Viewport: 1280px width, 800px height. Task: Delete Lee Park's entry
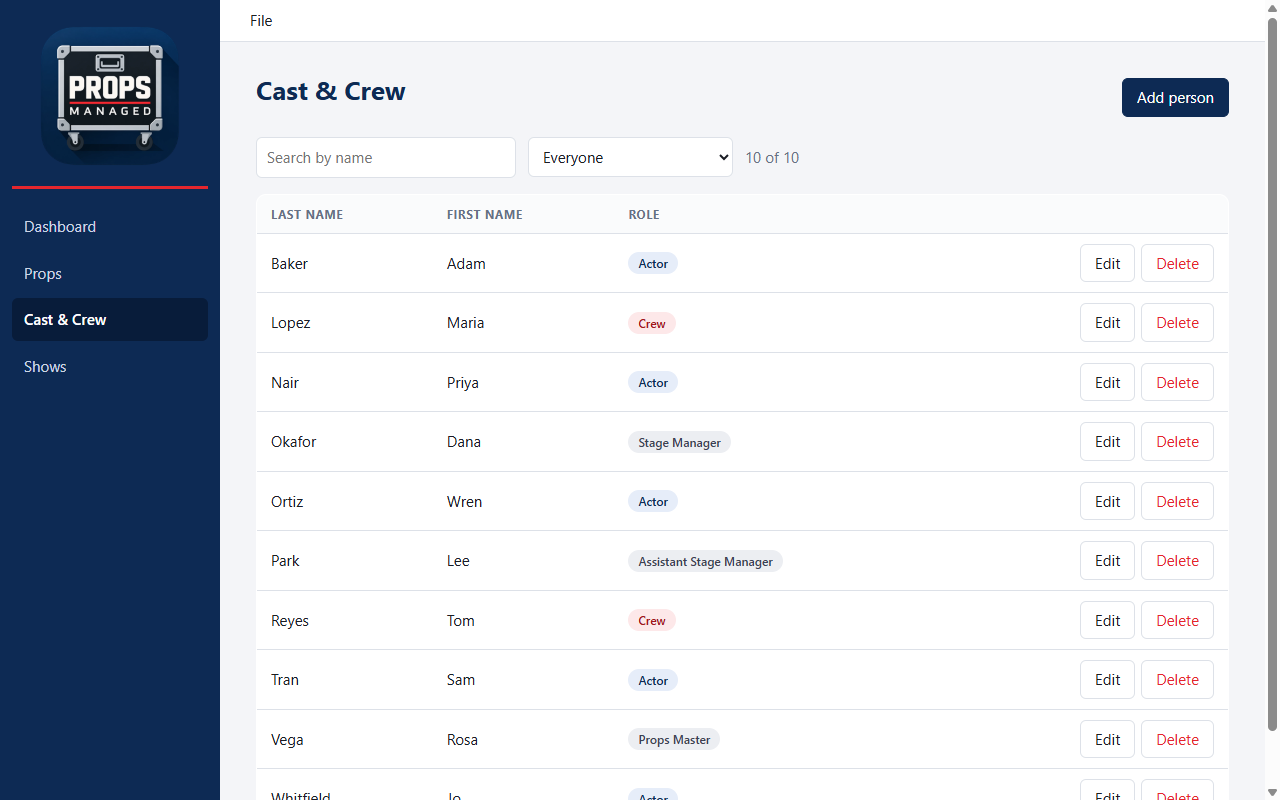coord(1177,561)
